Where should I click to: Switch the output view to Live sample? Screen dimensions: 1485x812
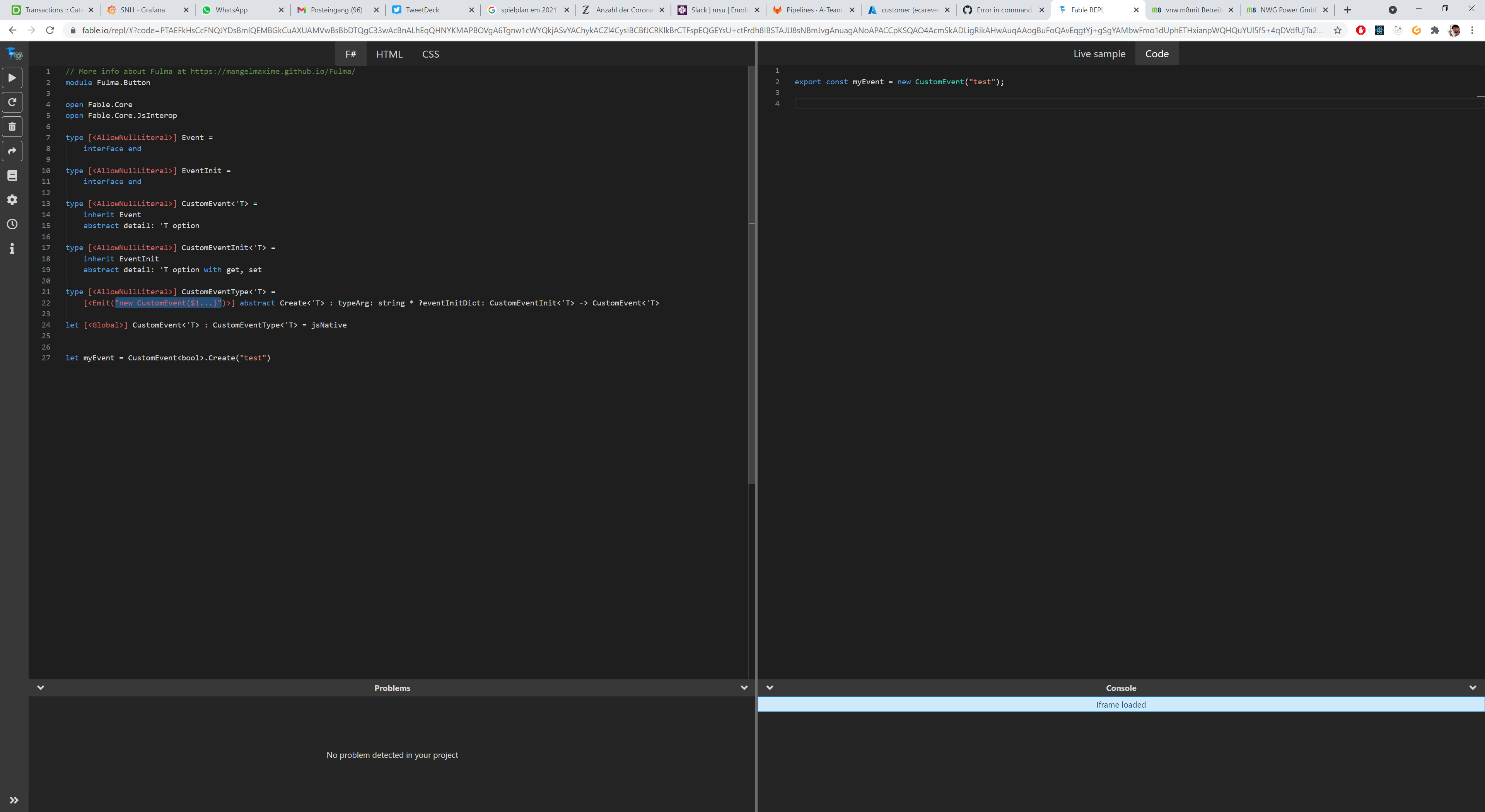(1099, 53)
